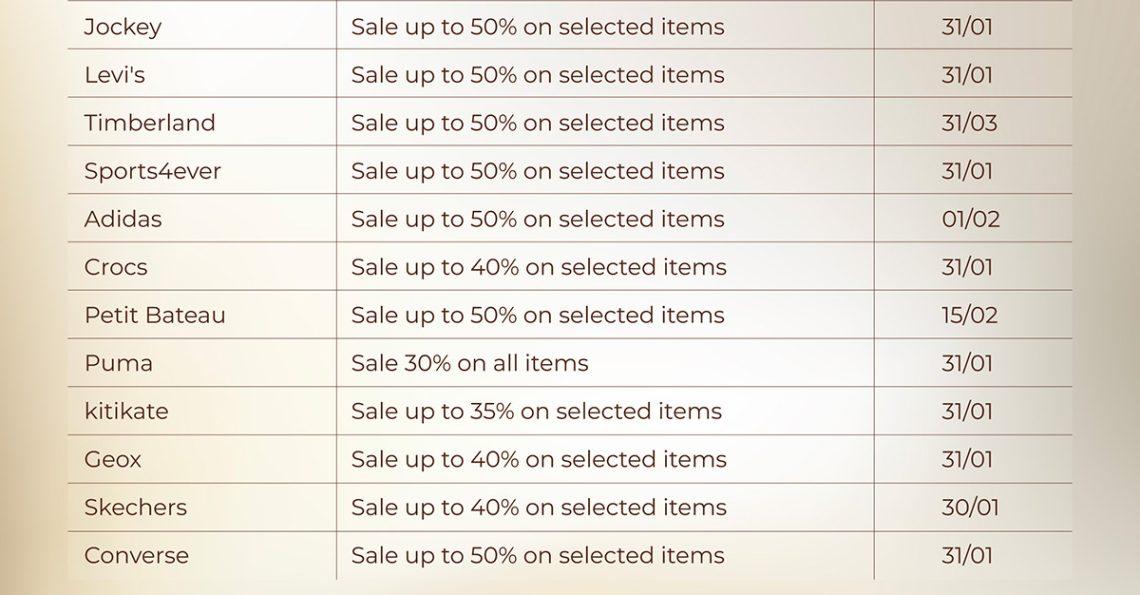Click the Skechers brand name
Viewport: 1140px width, 595px height.
point(135,507)
